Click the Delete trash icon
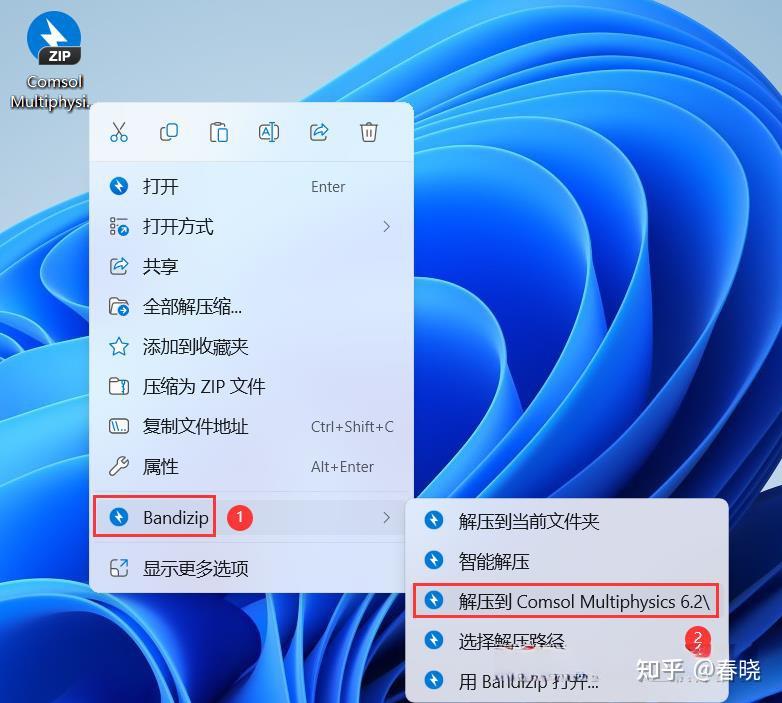782x703 pixels. 369,132
